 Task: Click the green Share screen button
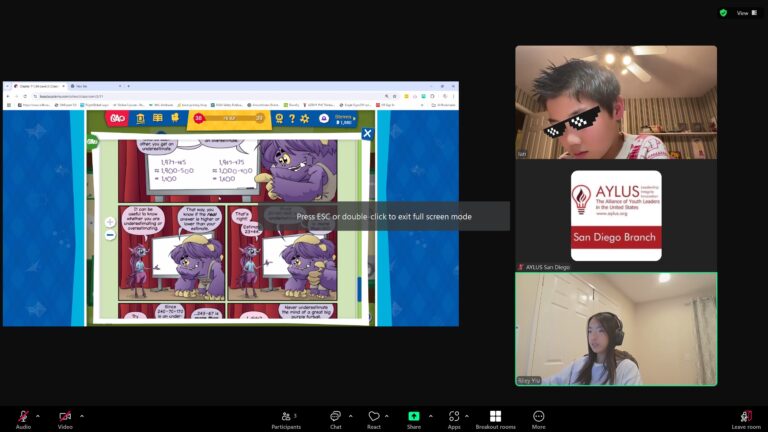414,419
